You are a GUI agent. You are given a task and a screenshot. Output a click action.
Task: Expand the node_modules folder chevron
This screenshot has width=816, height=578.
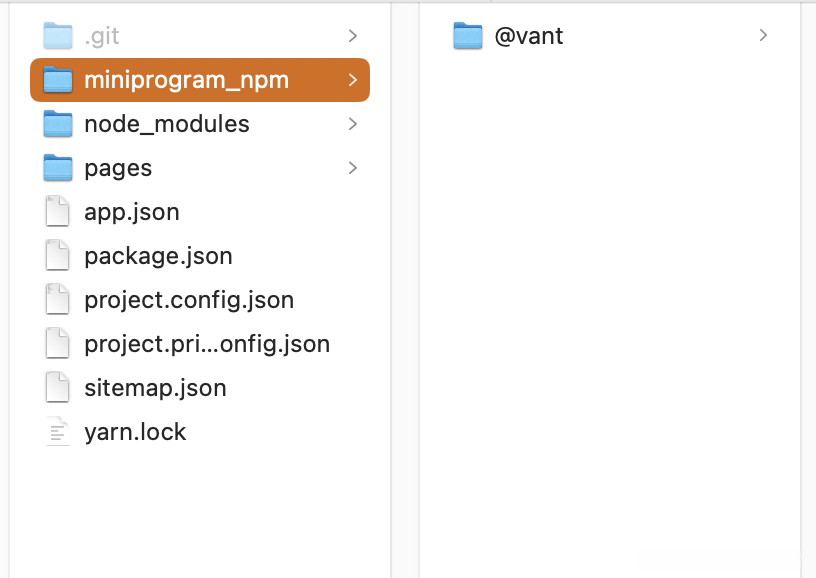[352, 124]
